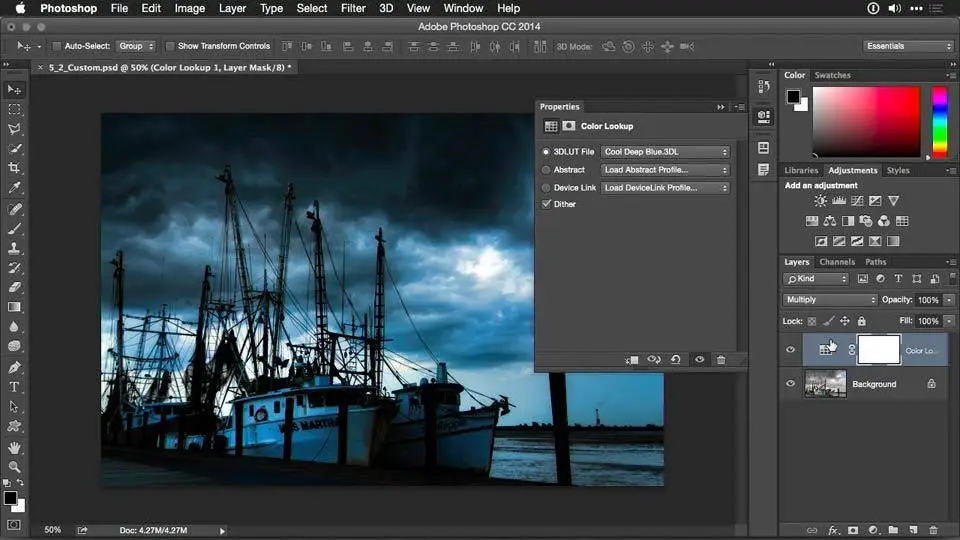Screen dimensions: 960x540
Task: Hide the Background layer visibility
Action: click(791, 384)
